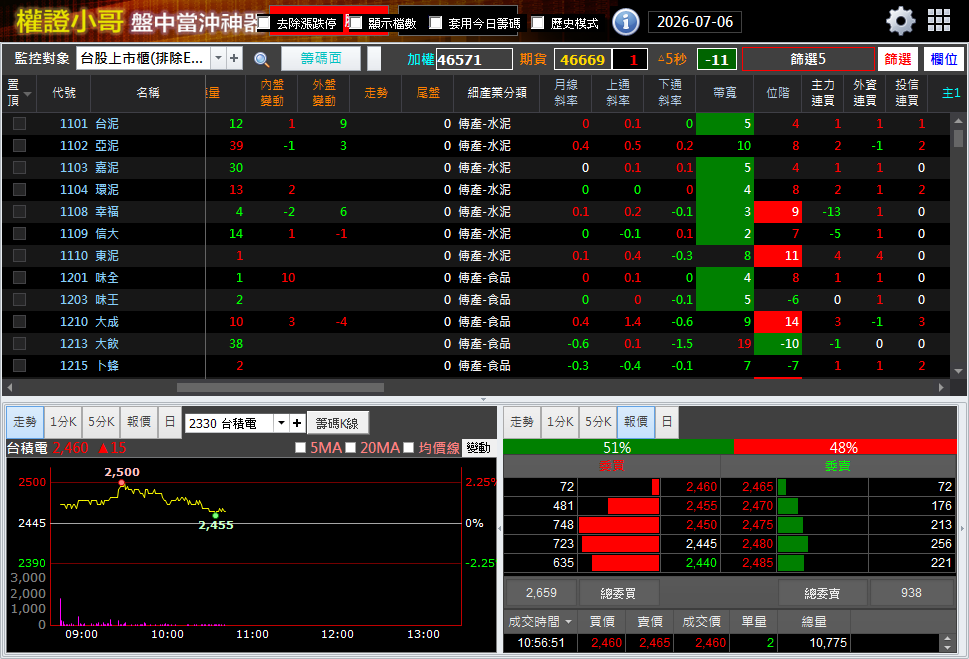This screenshot has height=659, width=969.
Task: Enable the 顯示檔數 checkbox
Action: click(355, 23)
